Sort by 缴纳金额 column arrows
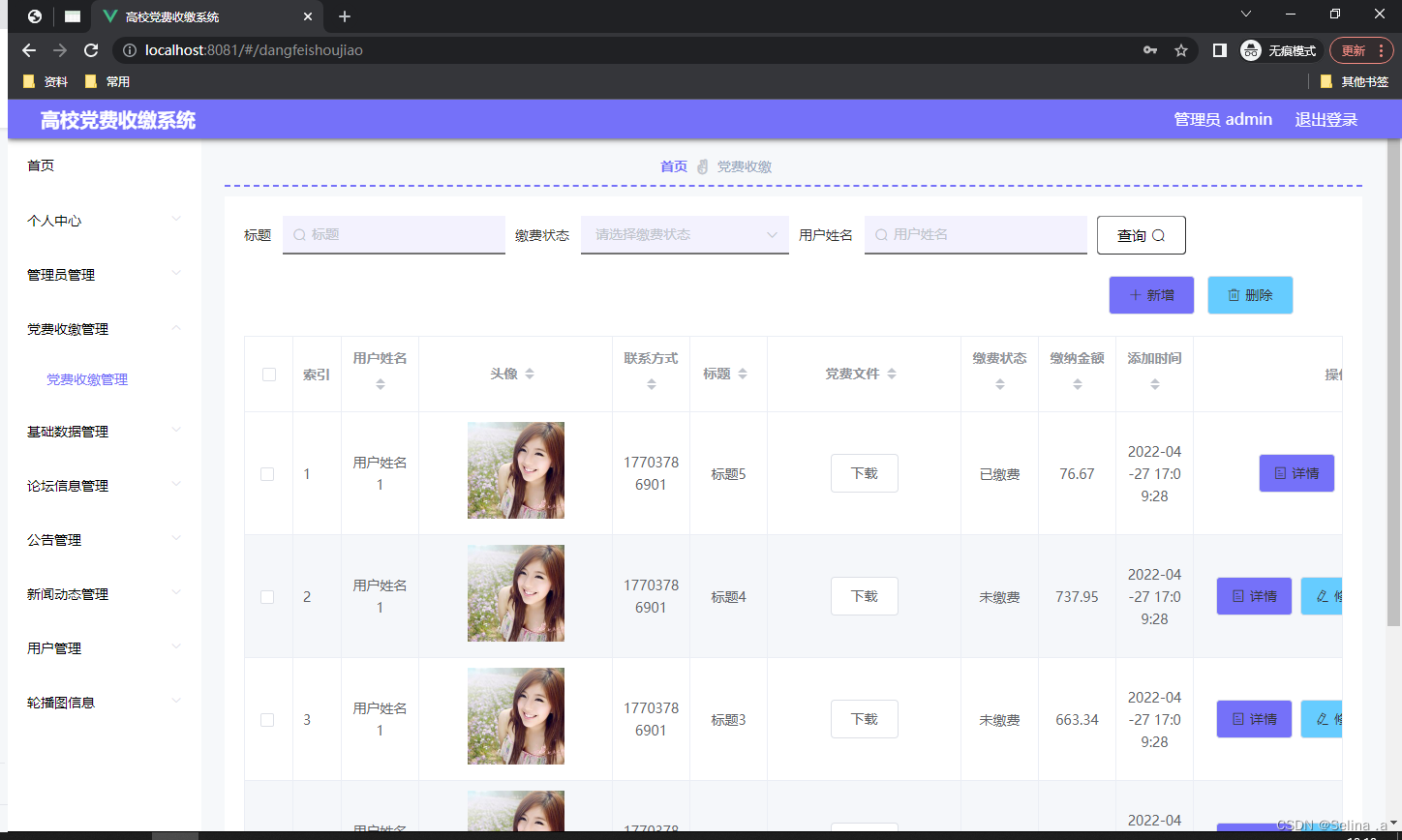 point(1078,384)
